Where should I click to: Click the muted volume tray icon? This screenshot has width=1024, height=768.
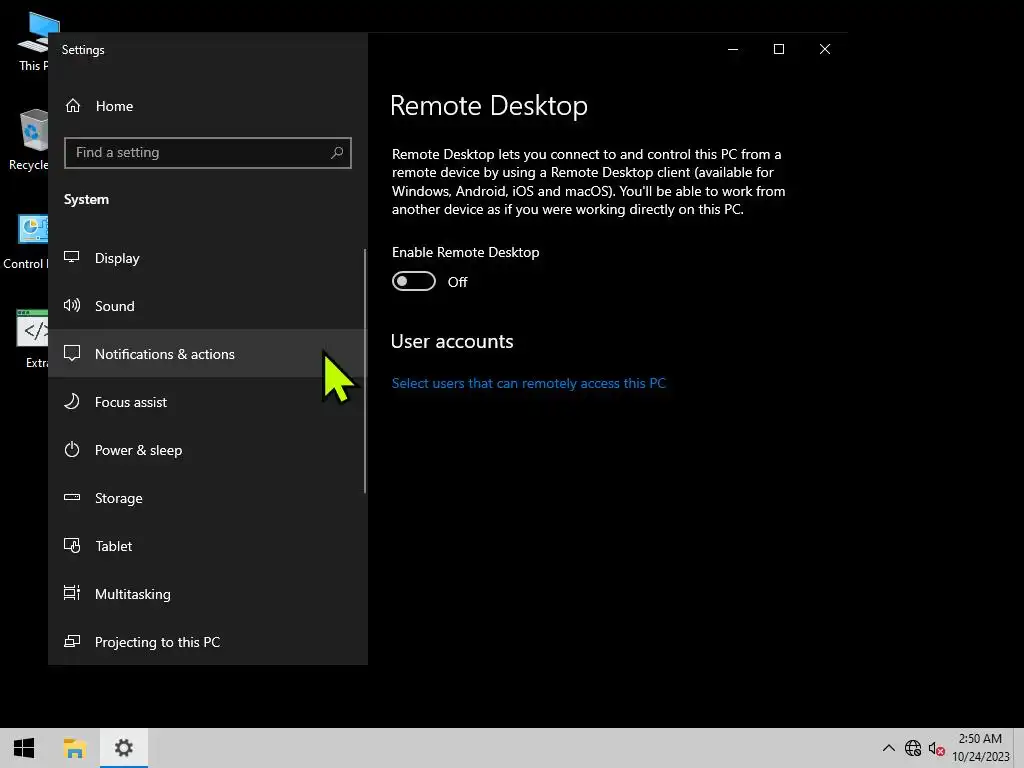[x=936, y=748]
